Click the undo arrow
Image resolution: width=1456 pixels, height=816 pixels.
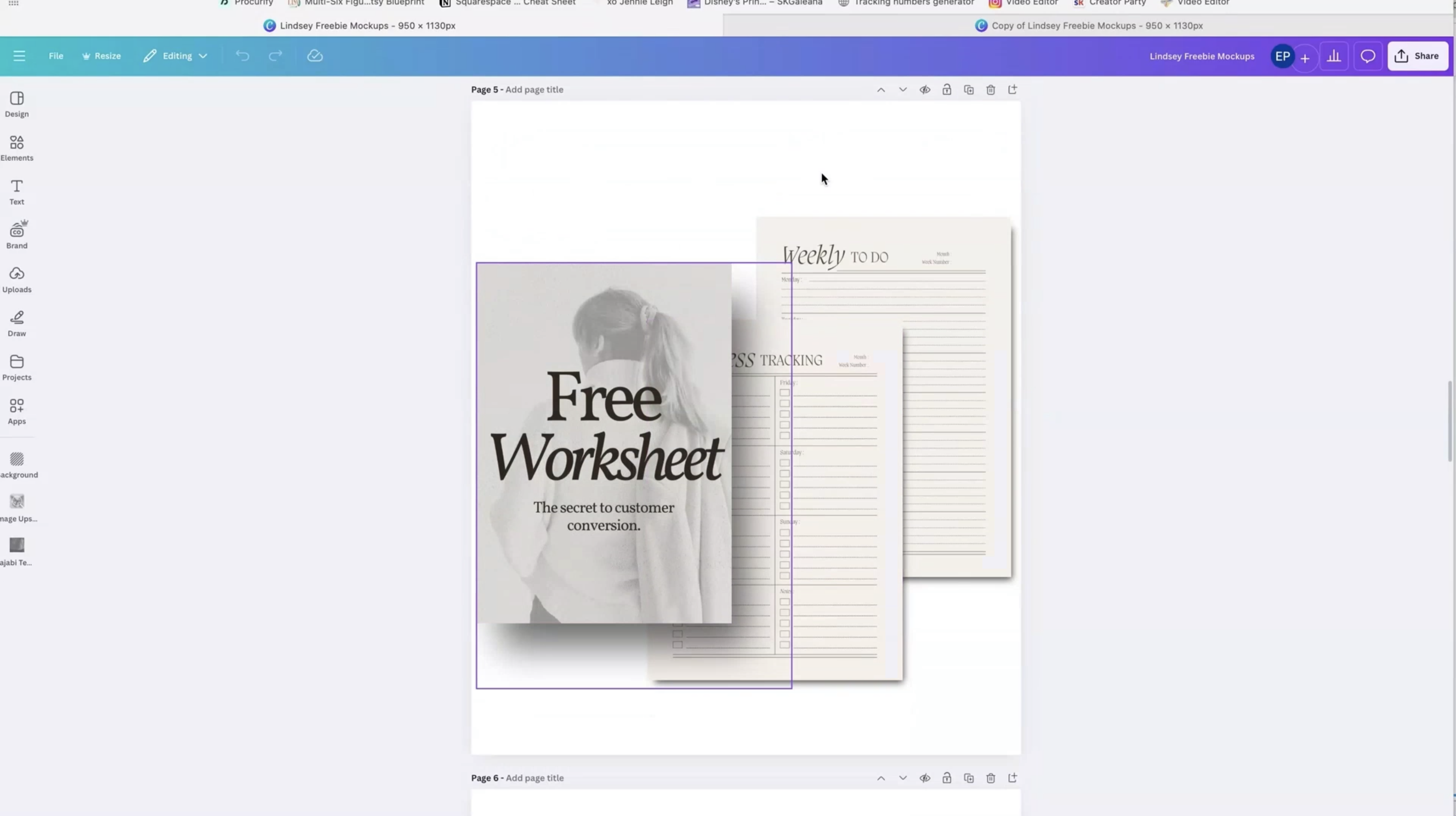pos(243,56)
